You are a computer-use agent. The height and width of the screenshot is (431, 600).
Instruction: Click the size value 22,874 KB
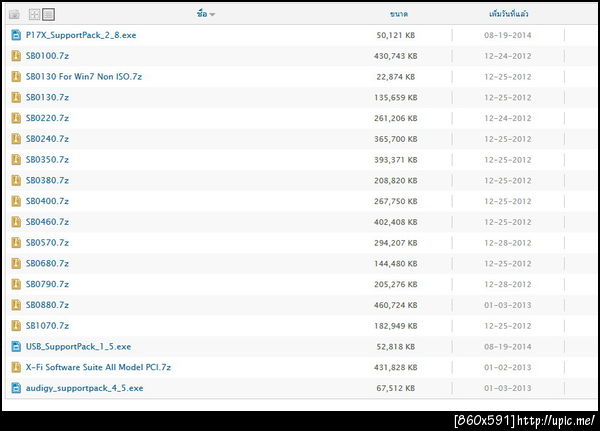coord(396,77)
